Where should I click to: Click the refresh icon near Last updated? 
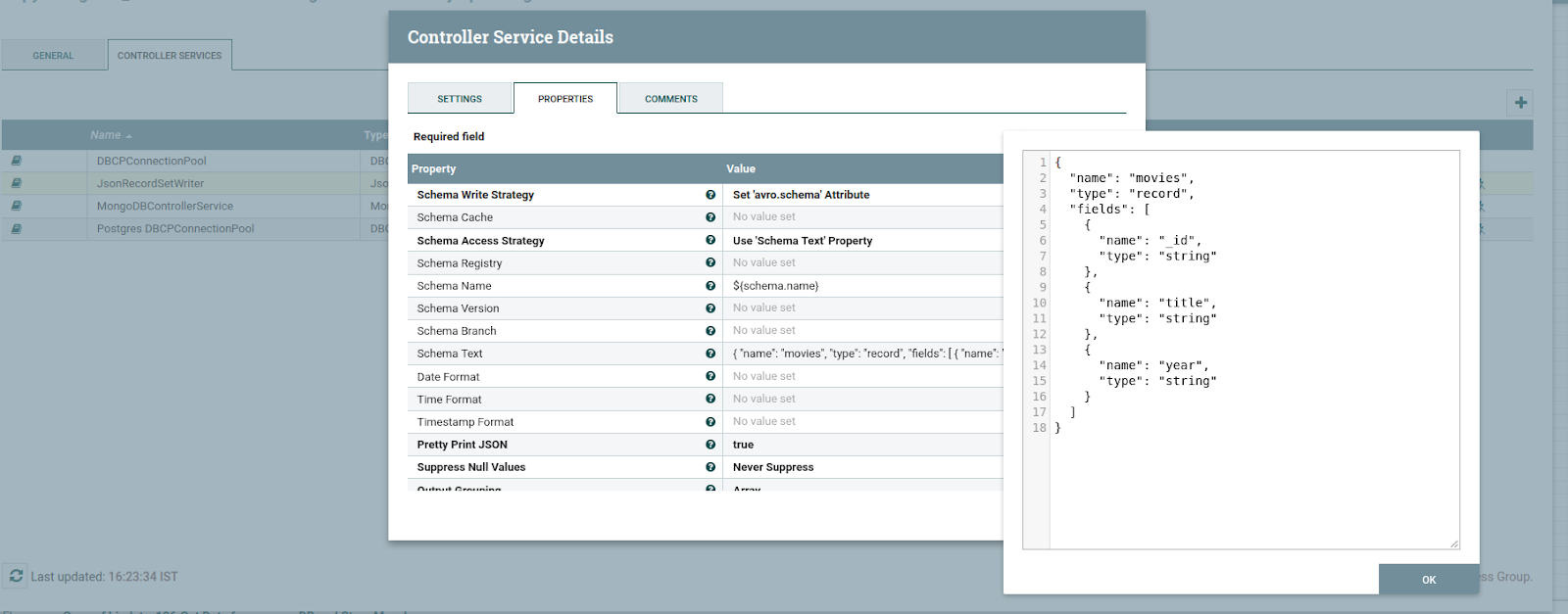coord(16,576)
